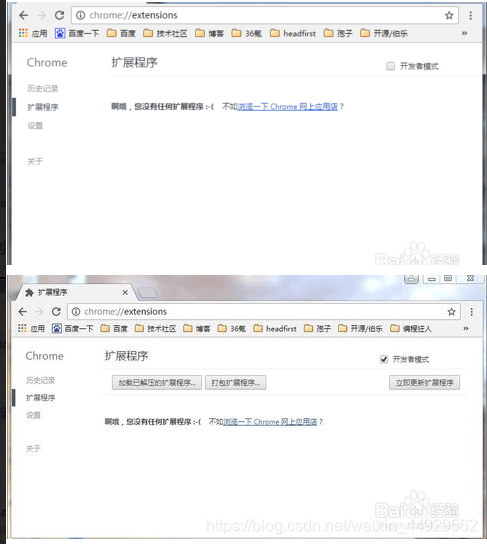View site info icon in the upper address bar
The image size is (487, 544).
80,15
